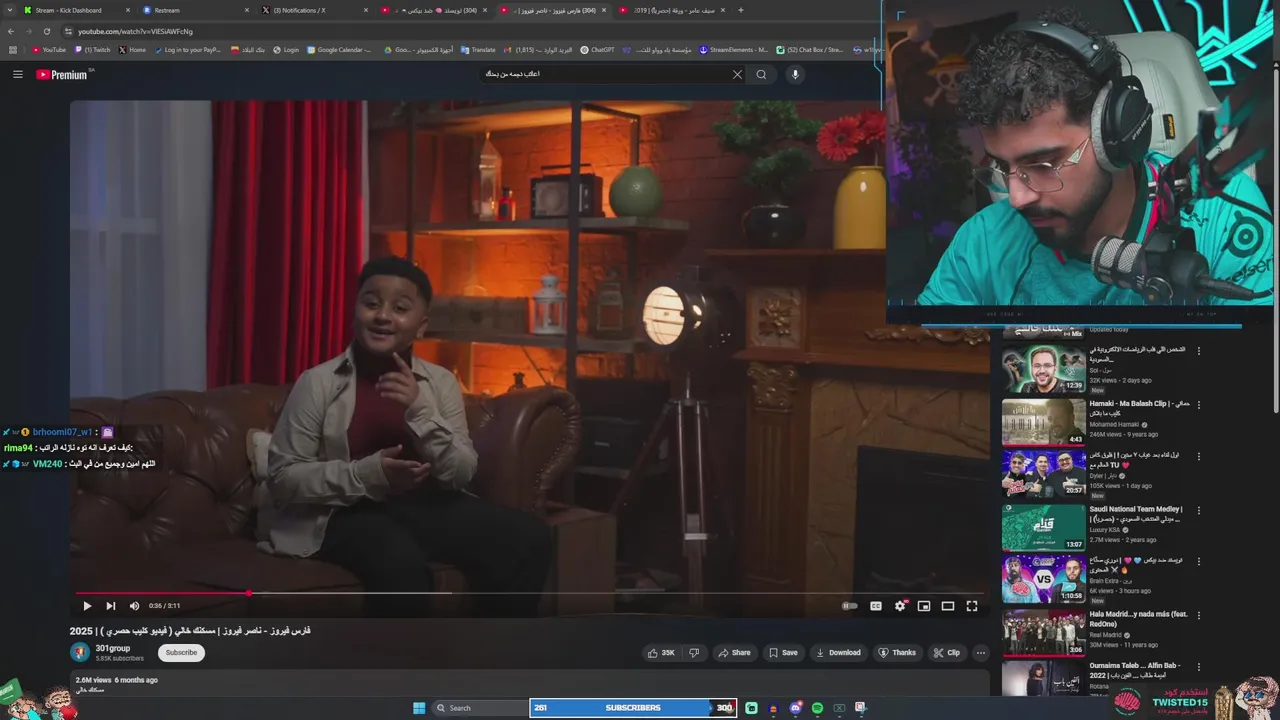Expand the video description box
The image size is (1280, 720).
tap(528, 684)
